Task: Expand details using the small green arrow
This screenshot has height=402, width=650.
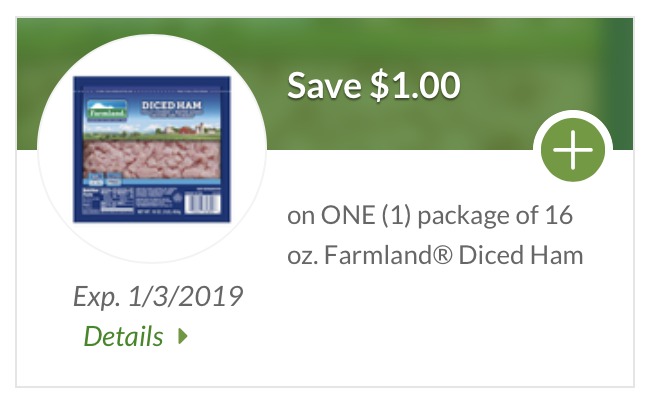Action: 183,337
